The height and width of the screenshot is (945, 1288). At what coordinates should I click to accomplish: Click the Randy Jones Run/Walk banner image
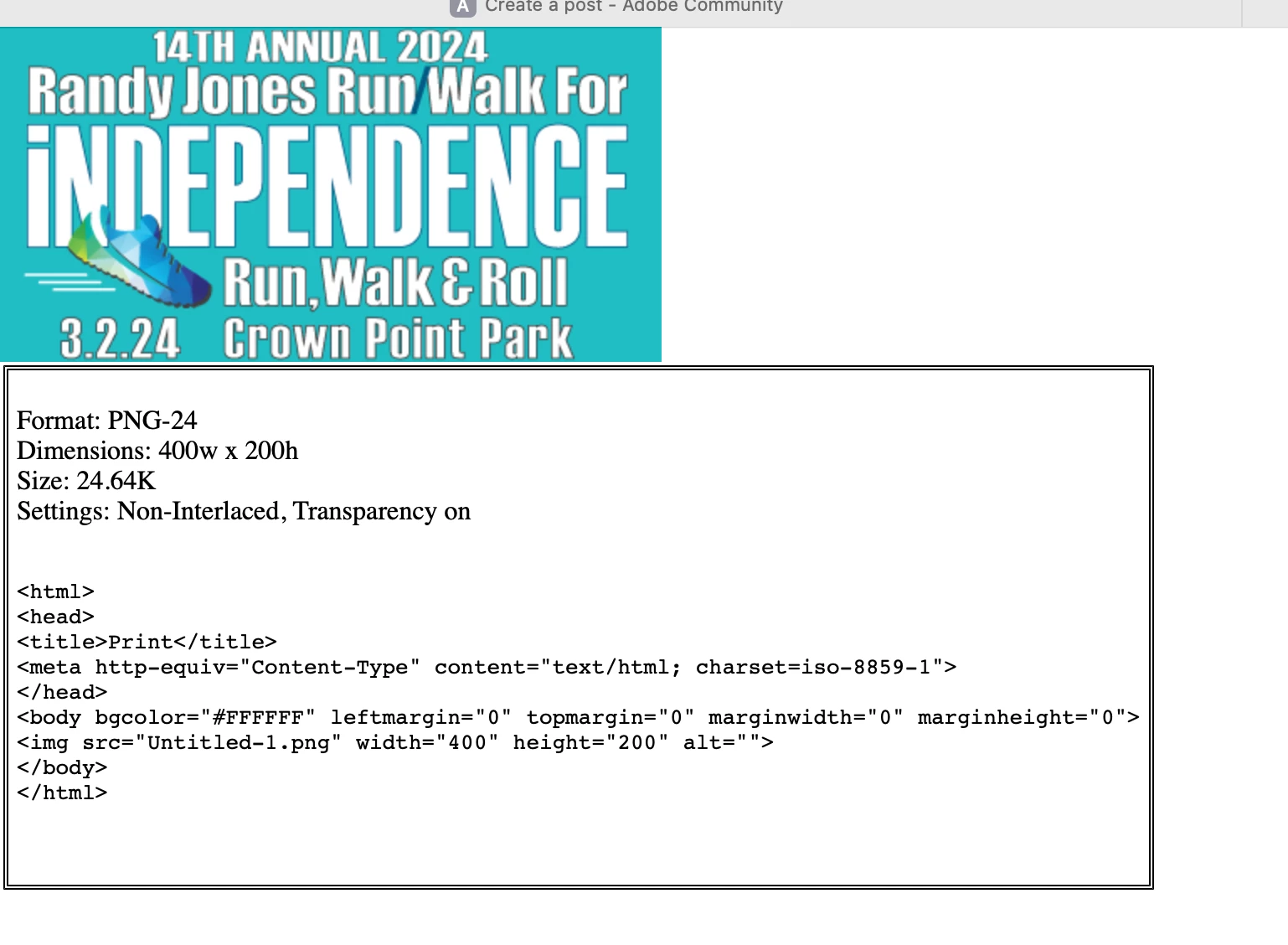click(331, 194)
